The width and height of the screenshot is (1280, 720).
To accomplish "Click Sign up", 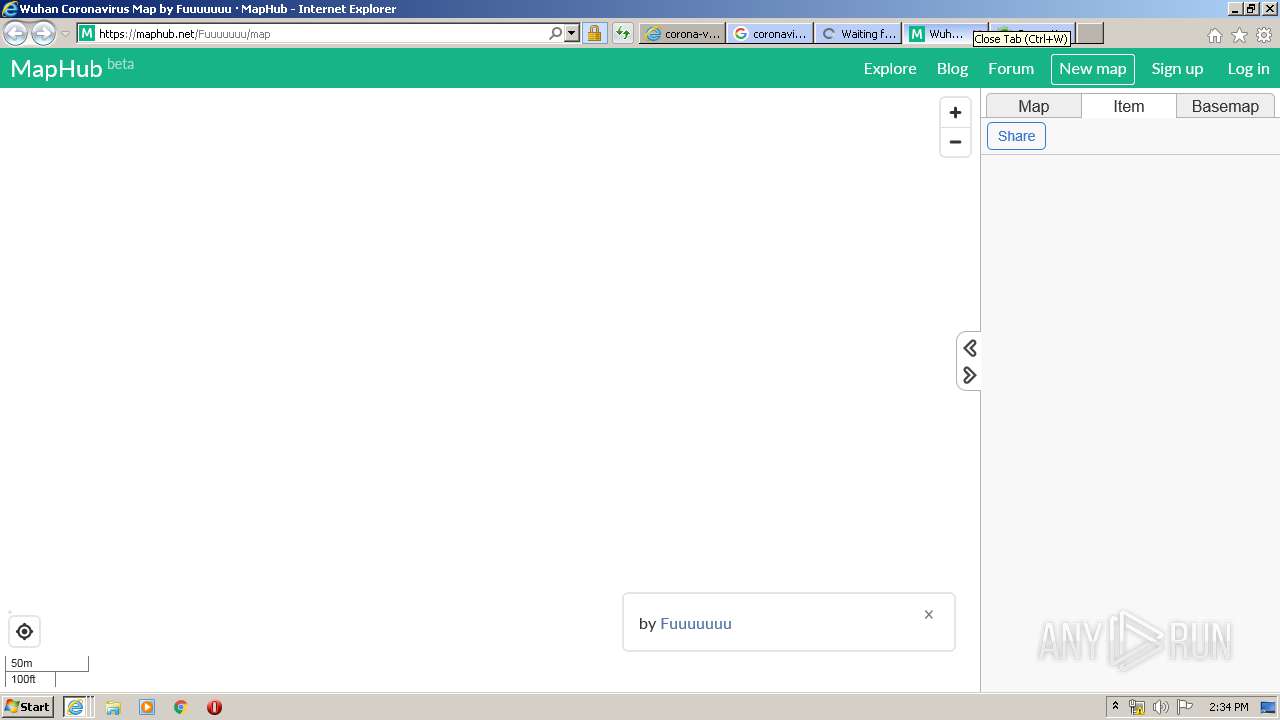I will (x=1177, y=69).
